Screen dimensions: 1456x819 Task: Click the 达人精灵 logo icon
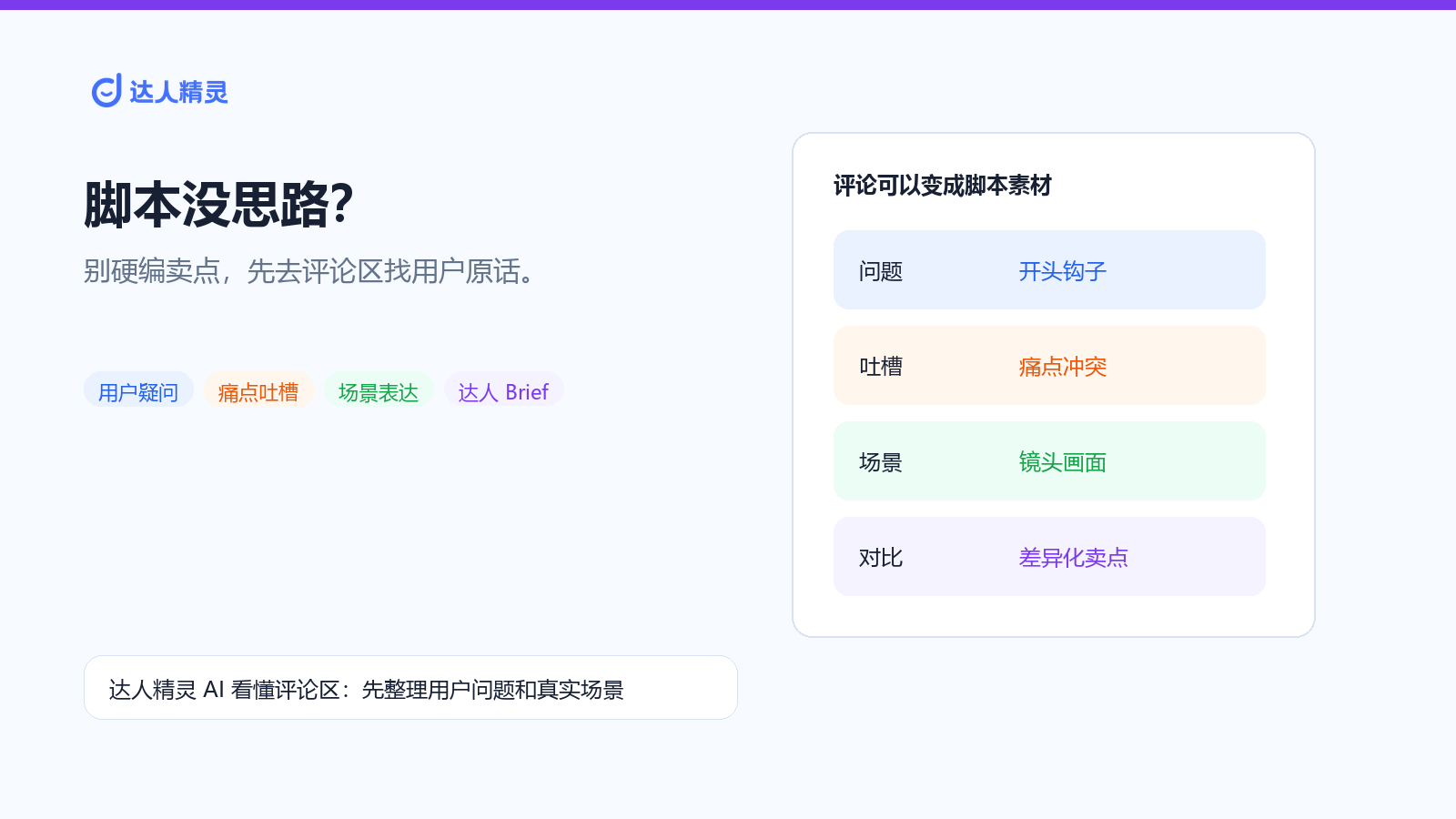tap(106, 91)
